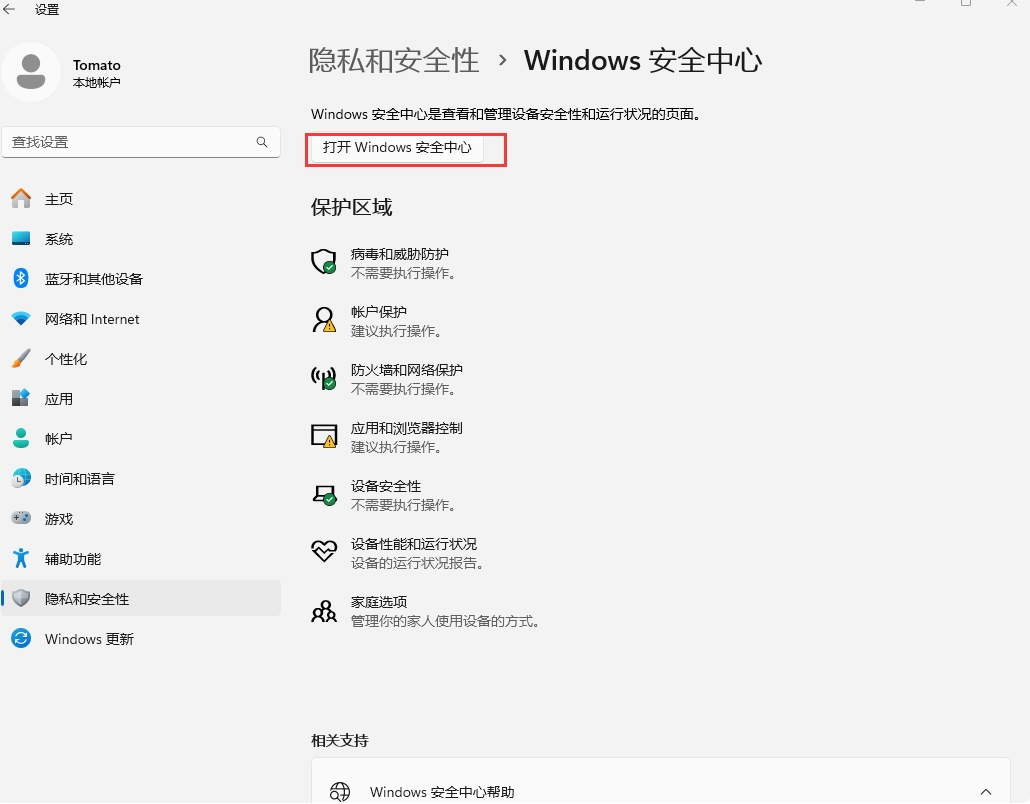Click the search magnifier icon
Viewport: 1030px width, 804px height.
pyautogui.click(x=262, y=142)
